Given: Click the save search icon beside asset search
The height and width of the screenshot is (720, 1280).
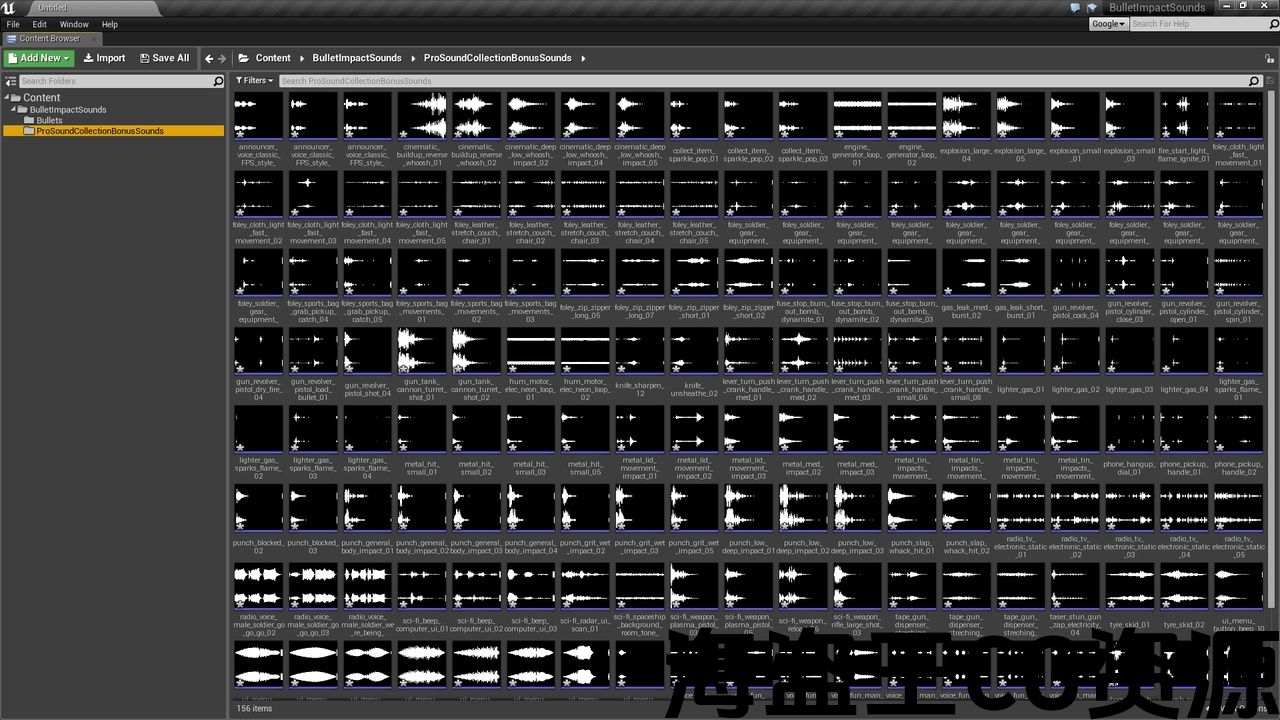Looking at the screenshot, I should [x=1269, y=81].
